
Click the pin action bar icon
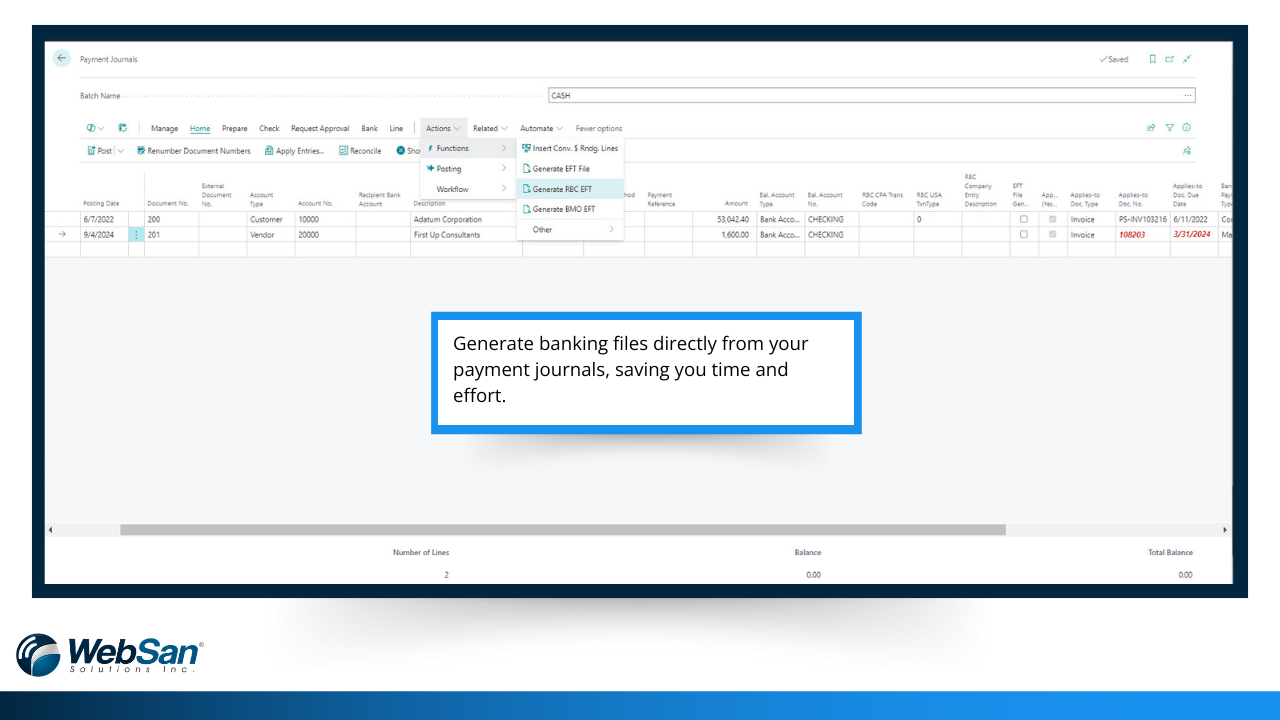click(1187, 151)
